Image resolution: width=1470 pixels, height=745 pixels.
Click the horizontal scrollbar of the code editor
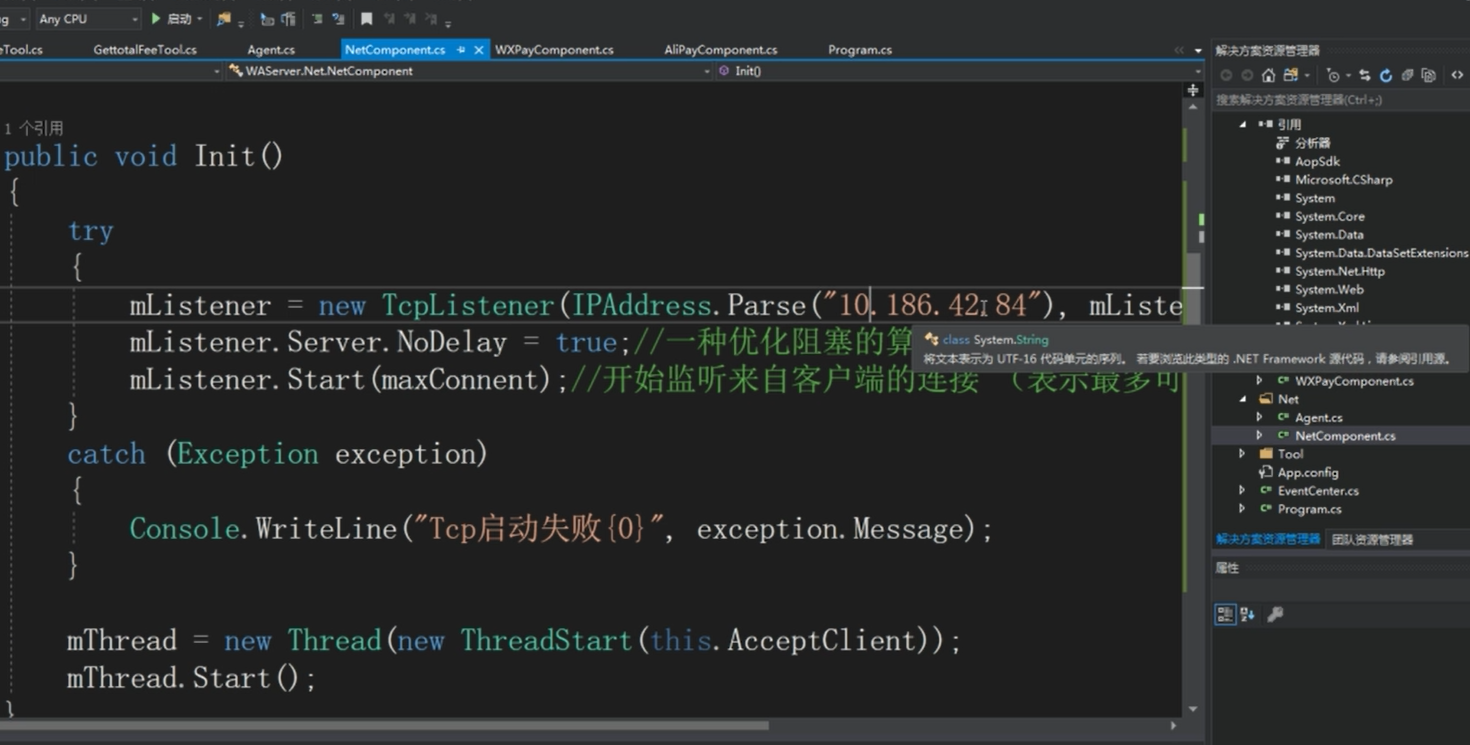point(384,726)
